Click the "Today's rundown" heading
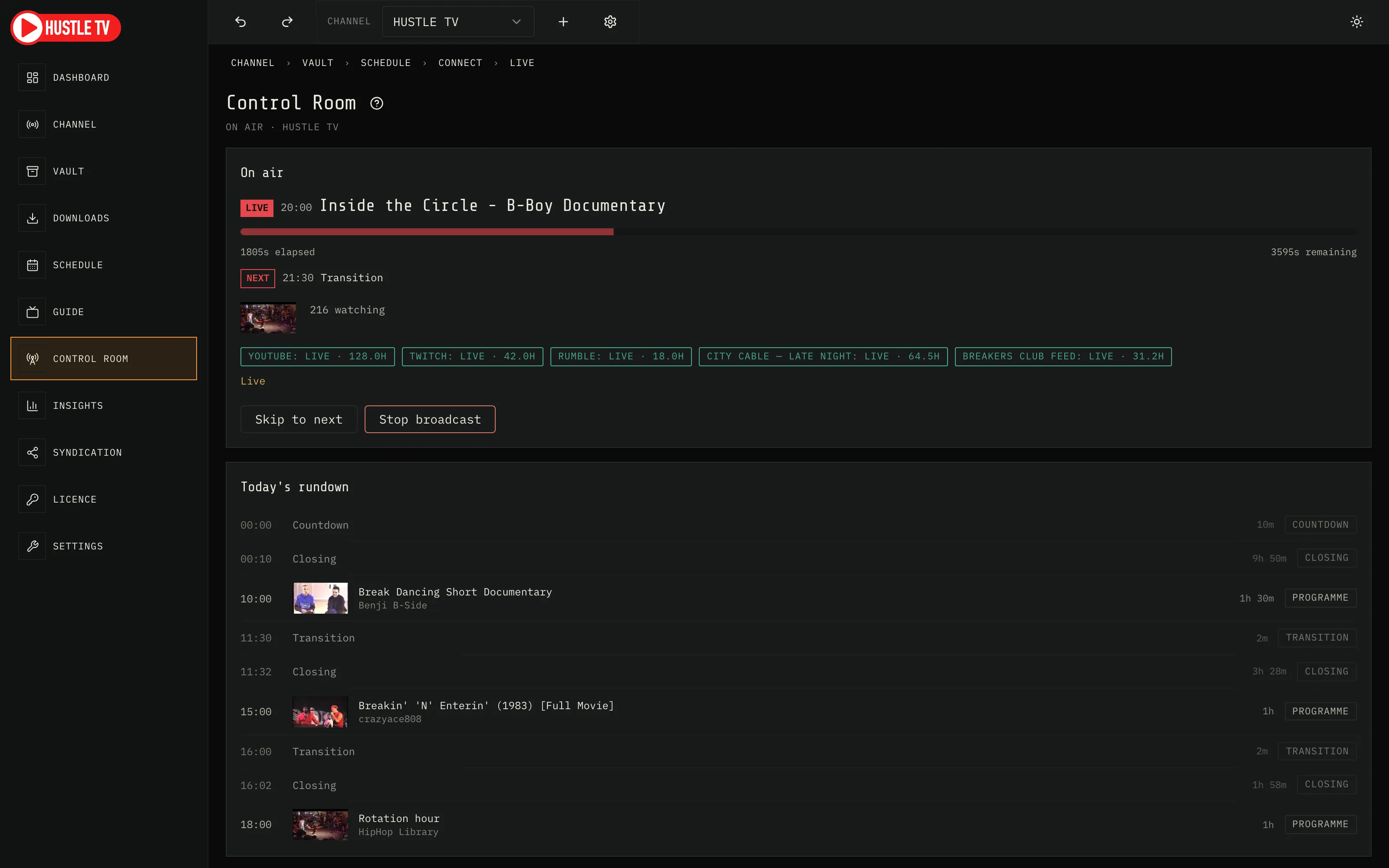Image resolution: width=1389 pixels, height=868 pixels. (294, 487)
